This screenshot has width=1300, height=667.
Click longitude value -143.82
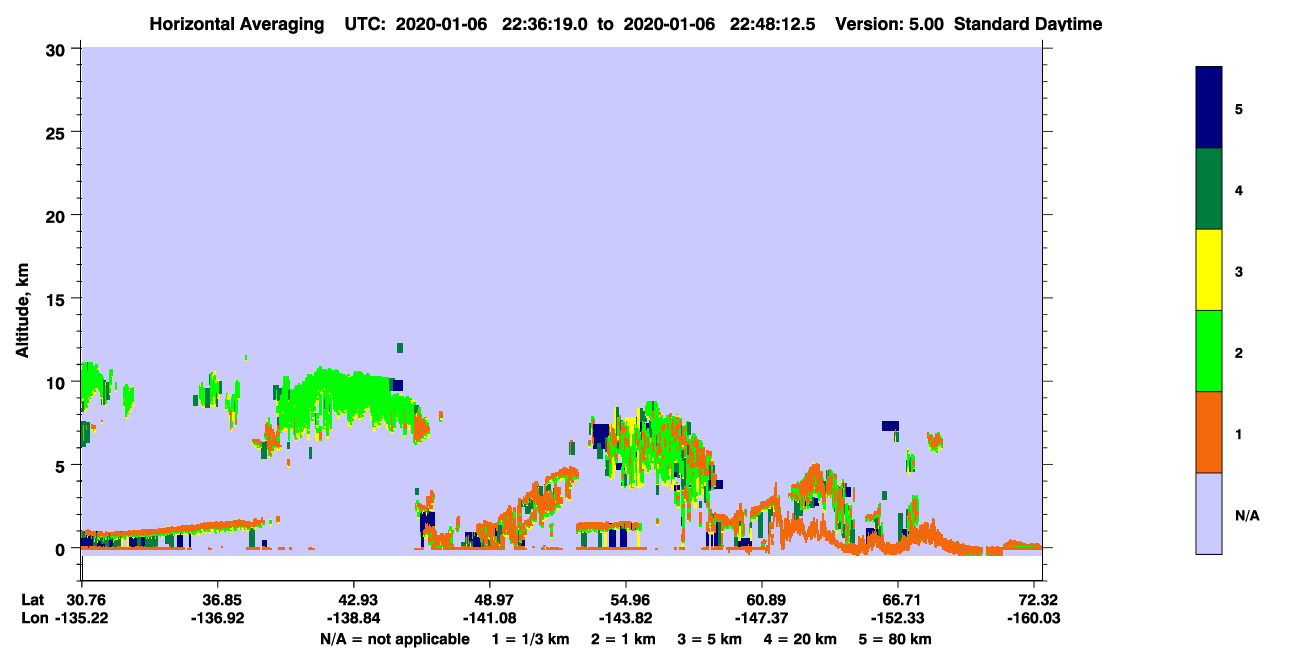click(x=626, y=618)
